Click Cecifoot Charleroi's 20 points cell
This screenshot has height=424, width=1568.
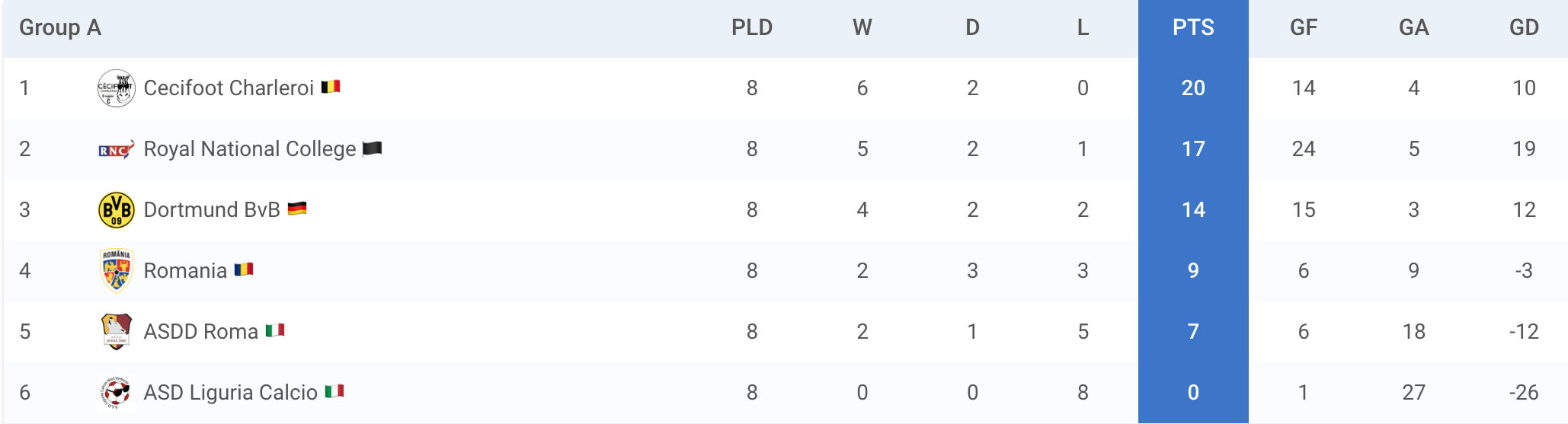coord(1193,88)
